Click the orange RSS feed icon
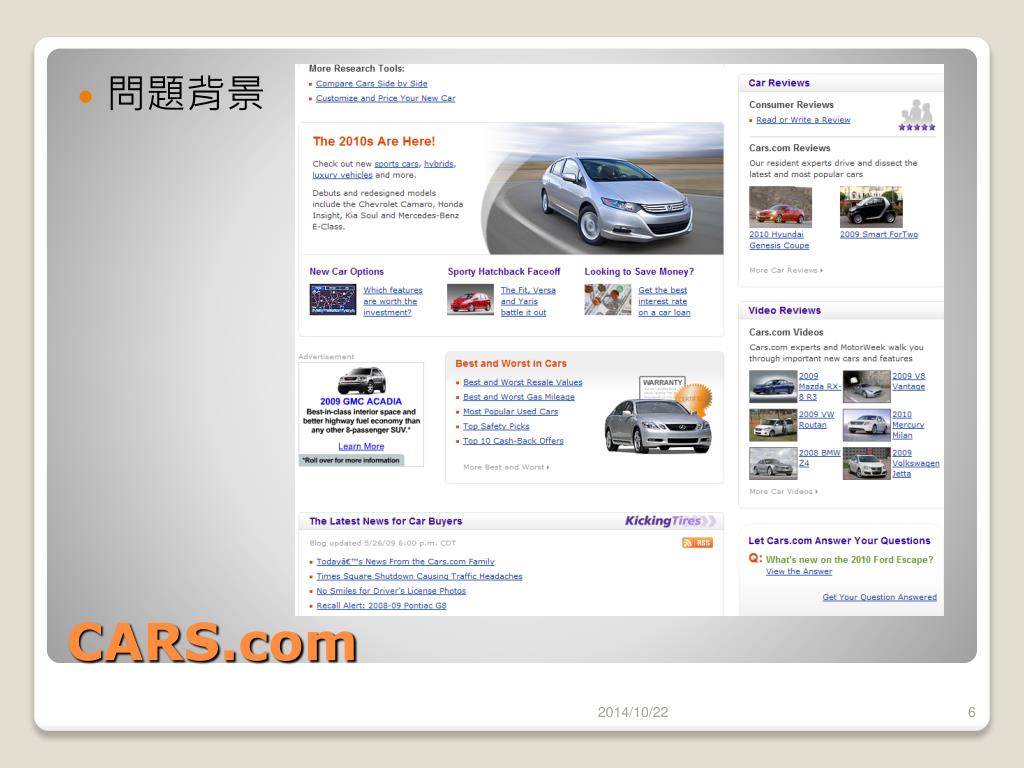This screenshot has height=768, width=1024. 697,543
